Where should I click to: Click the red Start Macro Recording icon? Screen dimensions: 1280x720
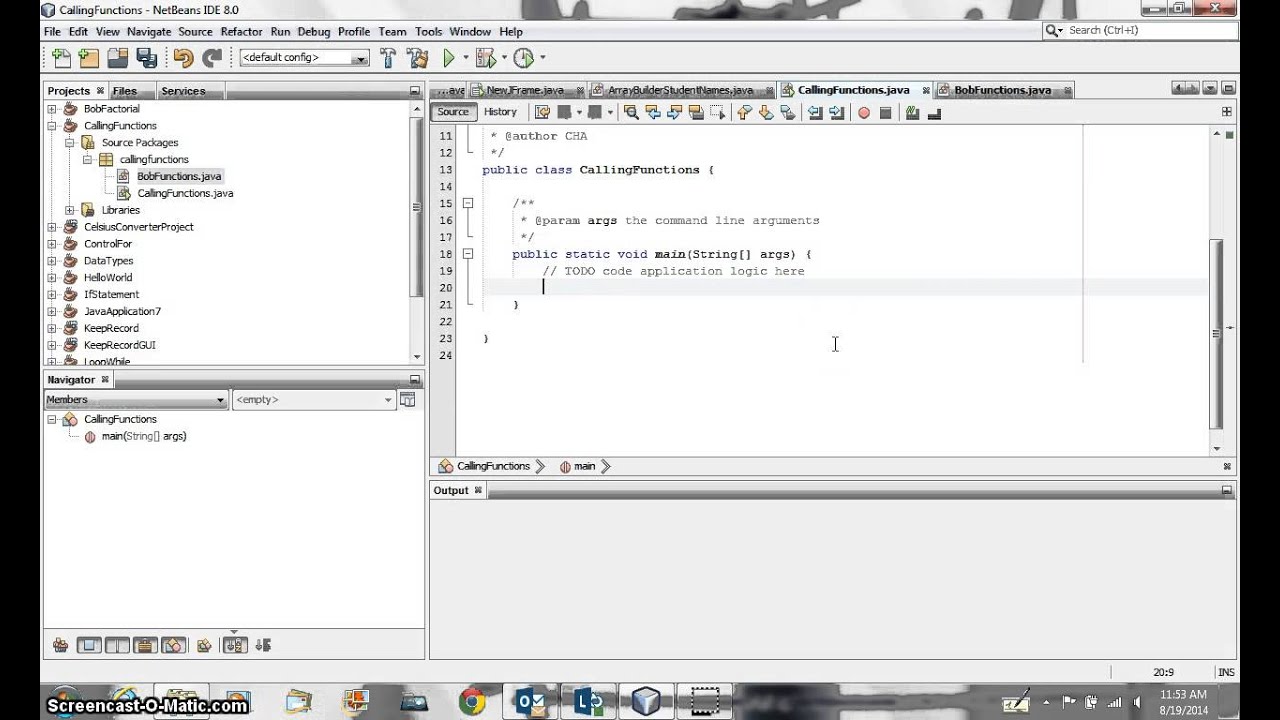tap(864, 113)
